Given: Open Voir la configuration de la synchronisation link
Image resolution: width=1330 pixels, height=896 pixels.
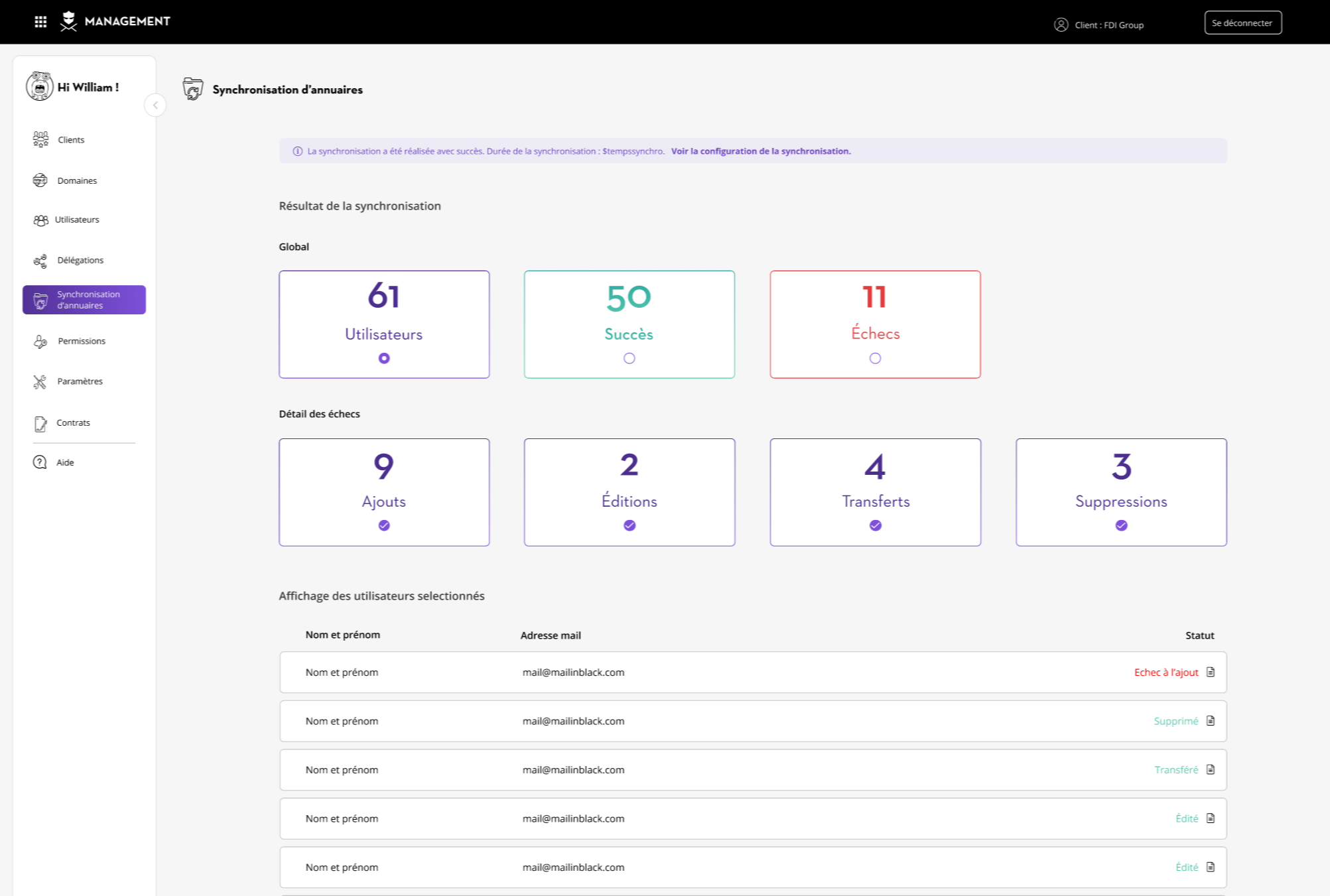Looking at the screenshot, I should [x=760, y=151].
